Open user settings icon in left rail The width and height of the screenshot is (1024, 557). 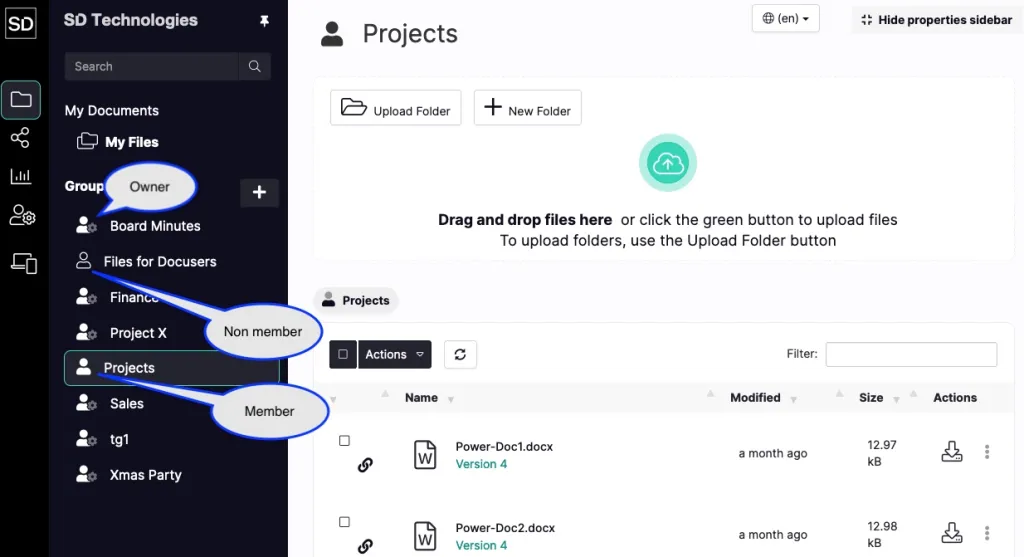coord(22,215)
